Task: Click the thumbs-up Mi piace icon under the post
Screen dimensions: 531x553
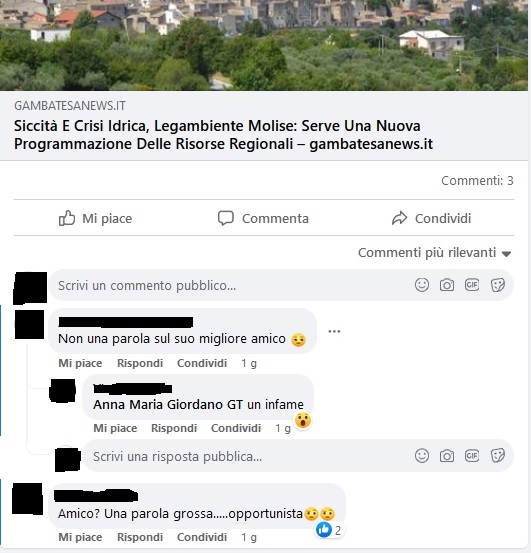Action: pyautogui.click(x=67, y=218)
